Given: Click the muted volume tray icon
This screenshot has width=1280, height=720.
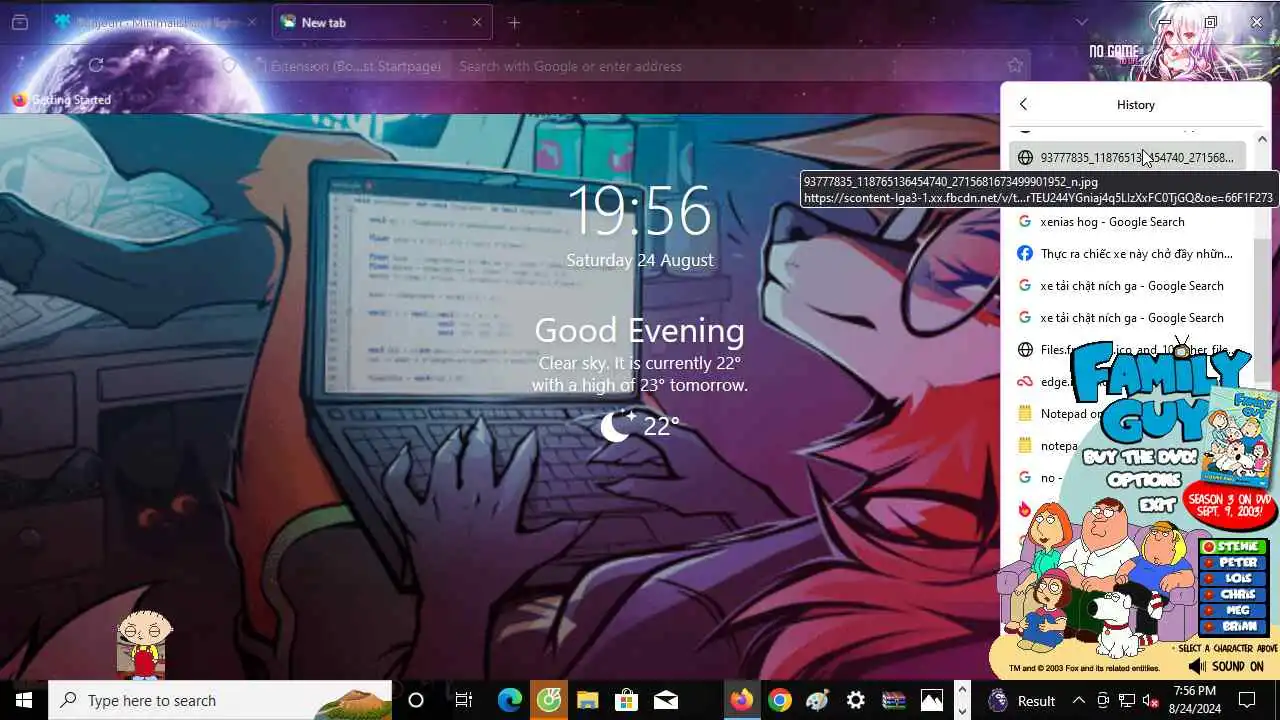Looking at the screenshot, I should coord(1151,700).
